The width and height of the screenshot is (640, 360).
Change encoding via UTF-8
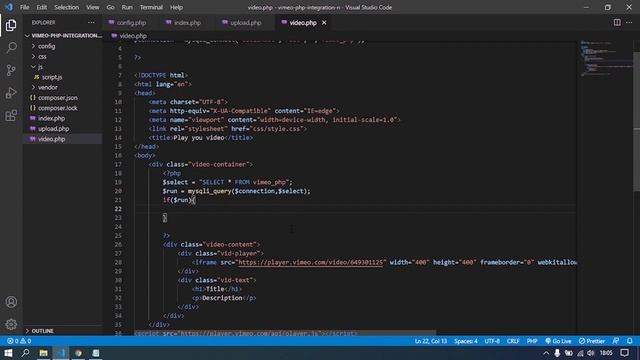(492, 341)
